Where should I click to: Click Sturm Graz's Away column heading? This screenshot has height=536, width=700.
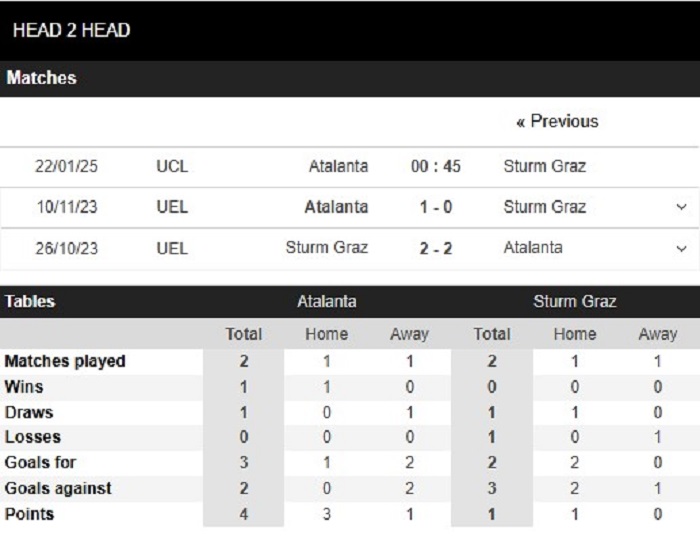click(x=658, y=334)
